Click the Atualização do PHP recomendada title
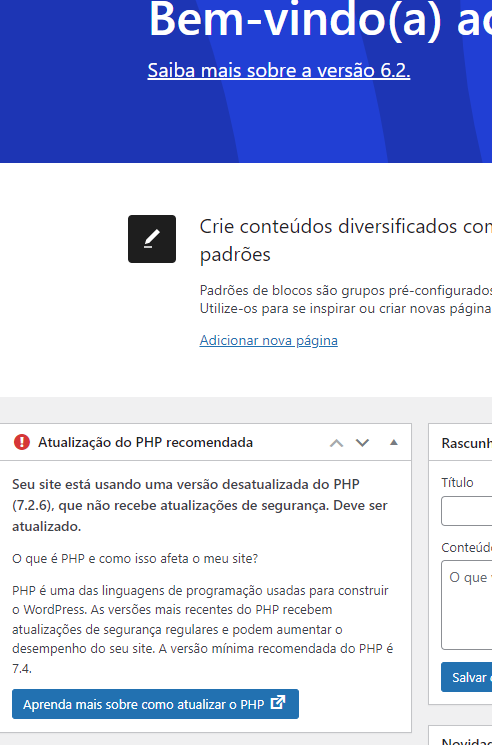This screenshot has height=745, width=492. [x=145, y=442]
